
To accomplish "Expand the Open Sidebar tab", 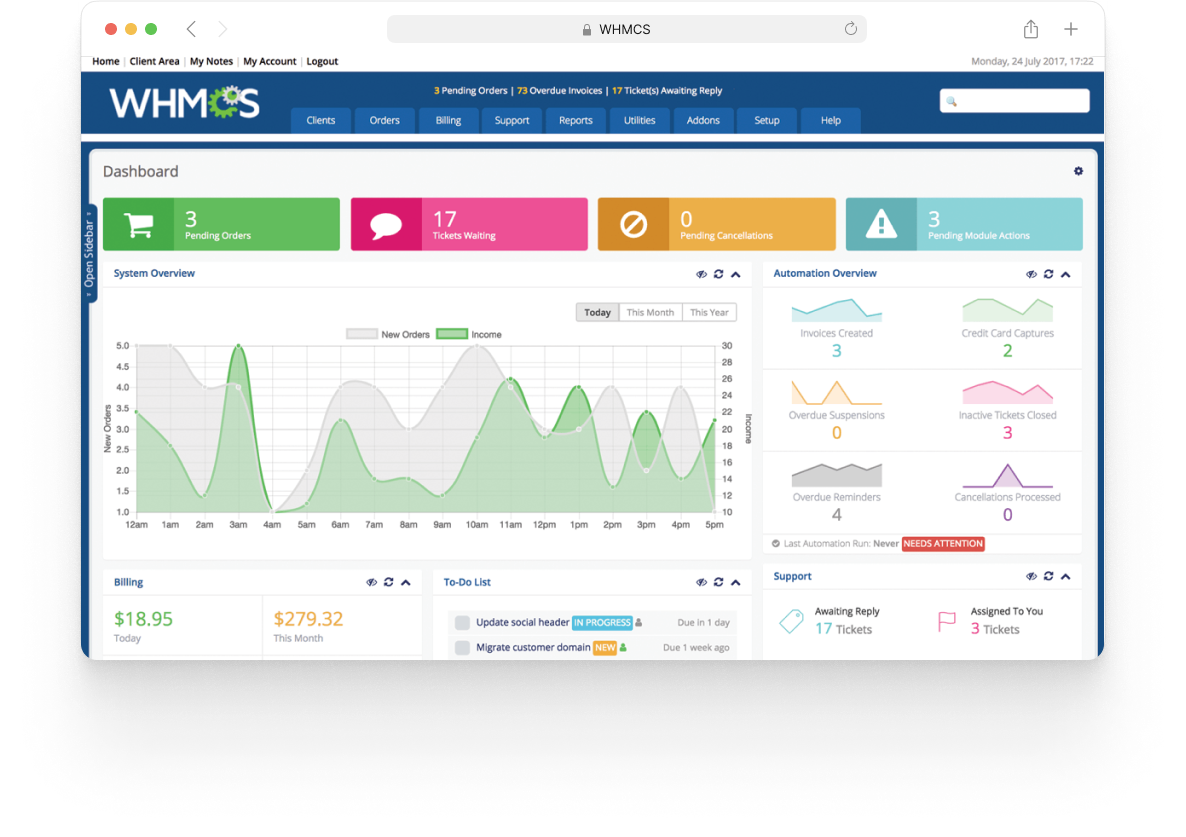I will 90,254.
